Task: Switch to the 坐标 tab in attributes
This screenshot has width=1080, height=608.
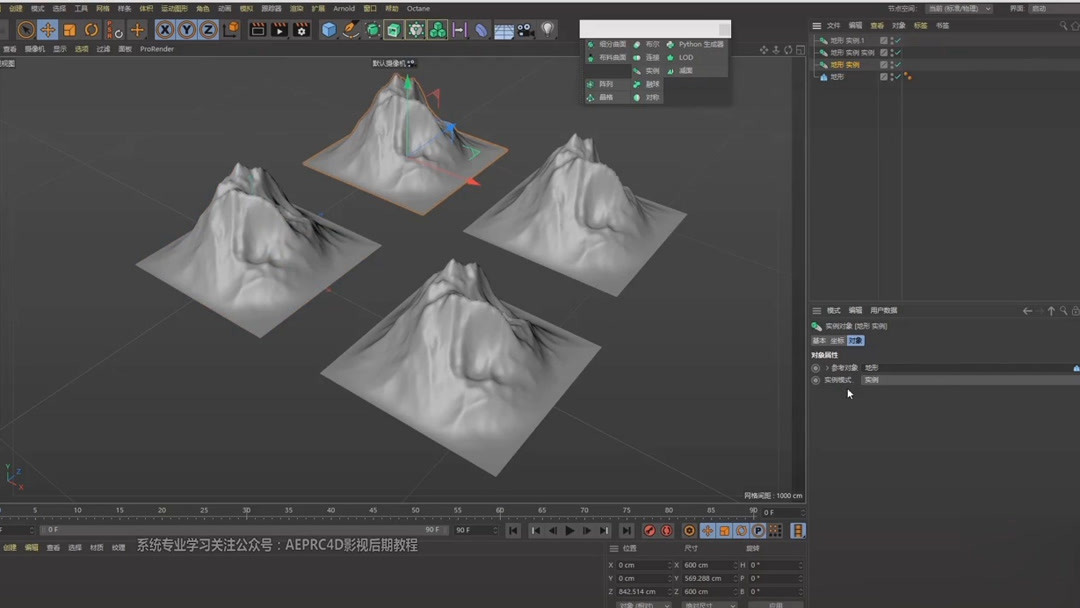Action: pyautogui.click(x=838, y=340)
